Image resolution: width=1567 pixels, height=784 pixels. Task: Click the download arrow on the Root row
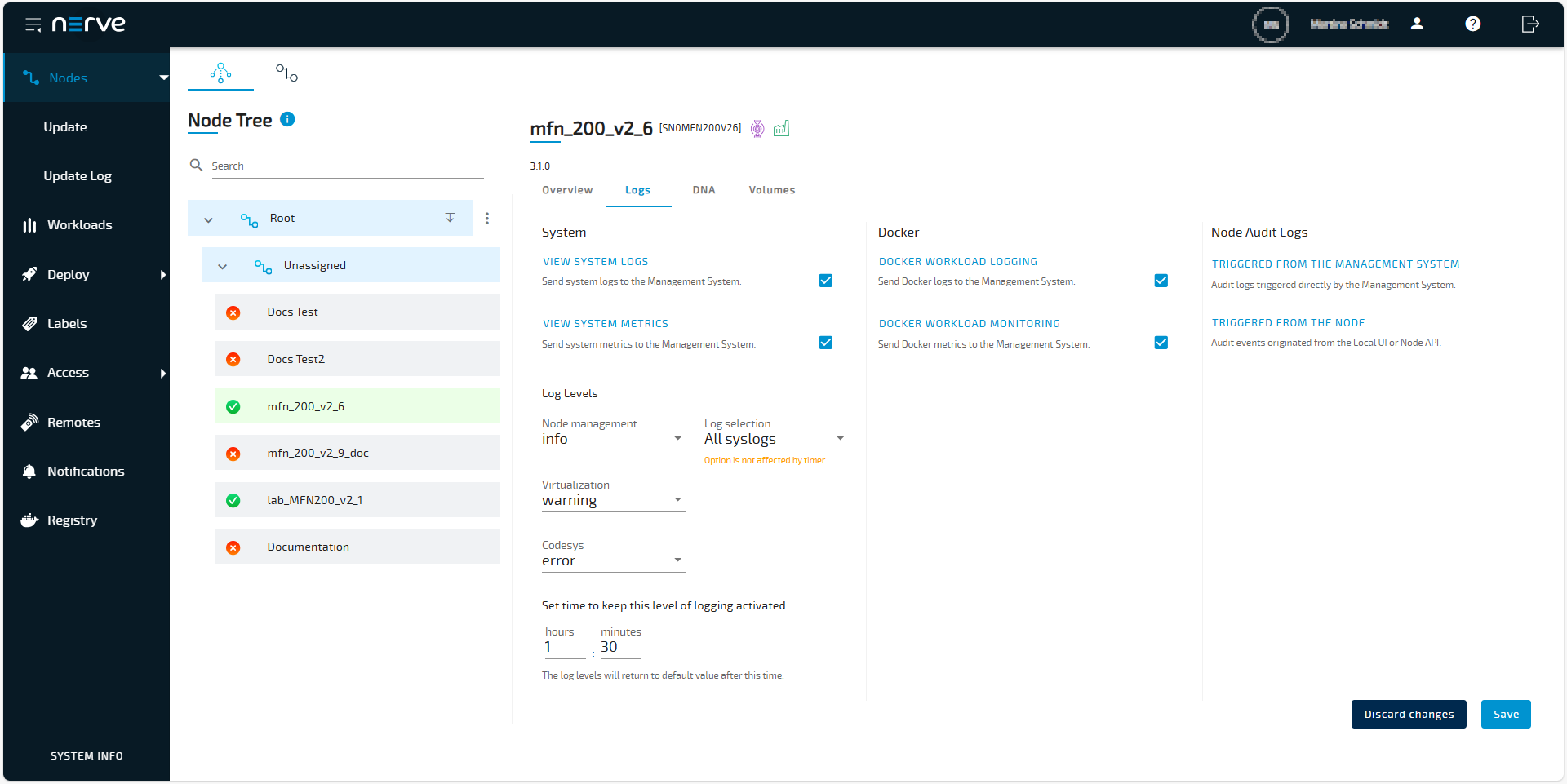pyautogui.click(x=450, y=218)
